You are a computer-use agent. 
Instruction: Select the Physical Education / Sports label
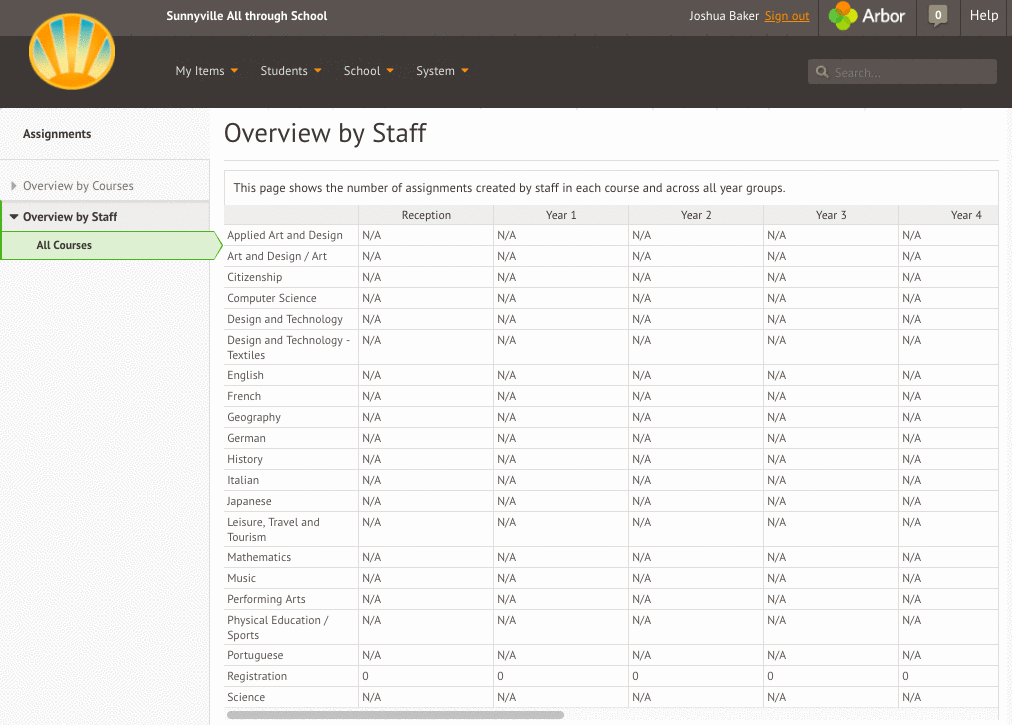[278, 628]
